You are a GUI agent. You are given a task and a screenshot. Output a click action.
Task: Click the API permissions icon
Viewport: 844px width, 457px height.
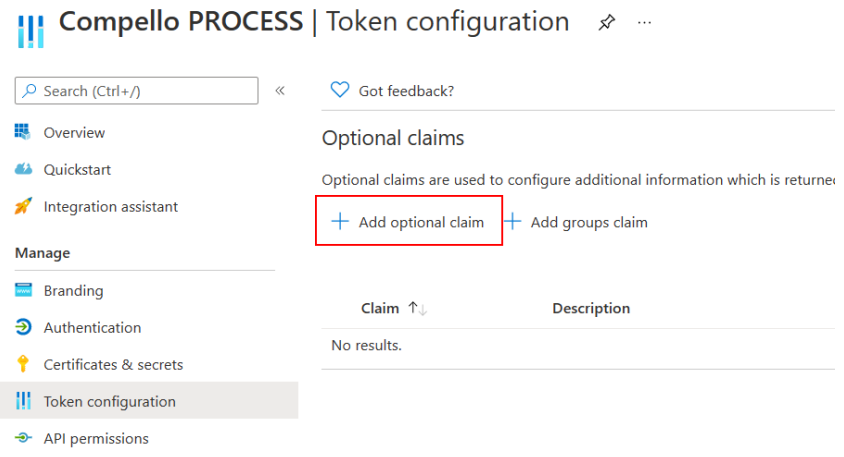click(x=23, y=438)
